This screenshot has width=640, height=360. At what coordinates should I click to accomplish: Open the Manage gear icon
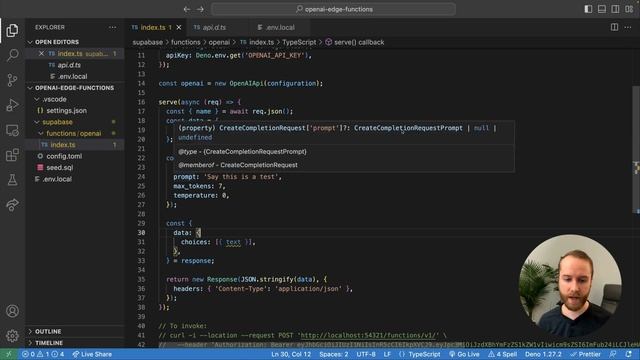[12, 336]
